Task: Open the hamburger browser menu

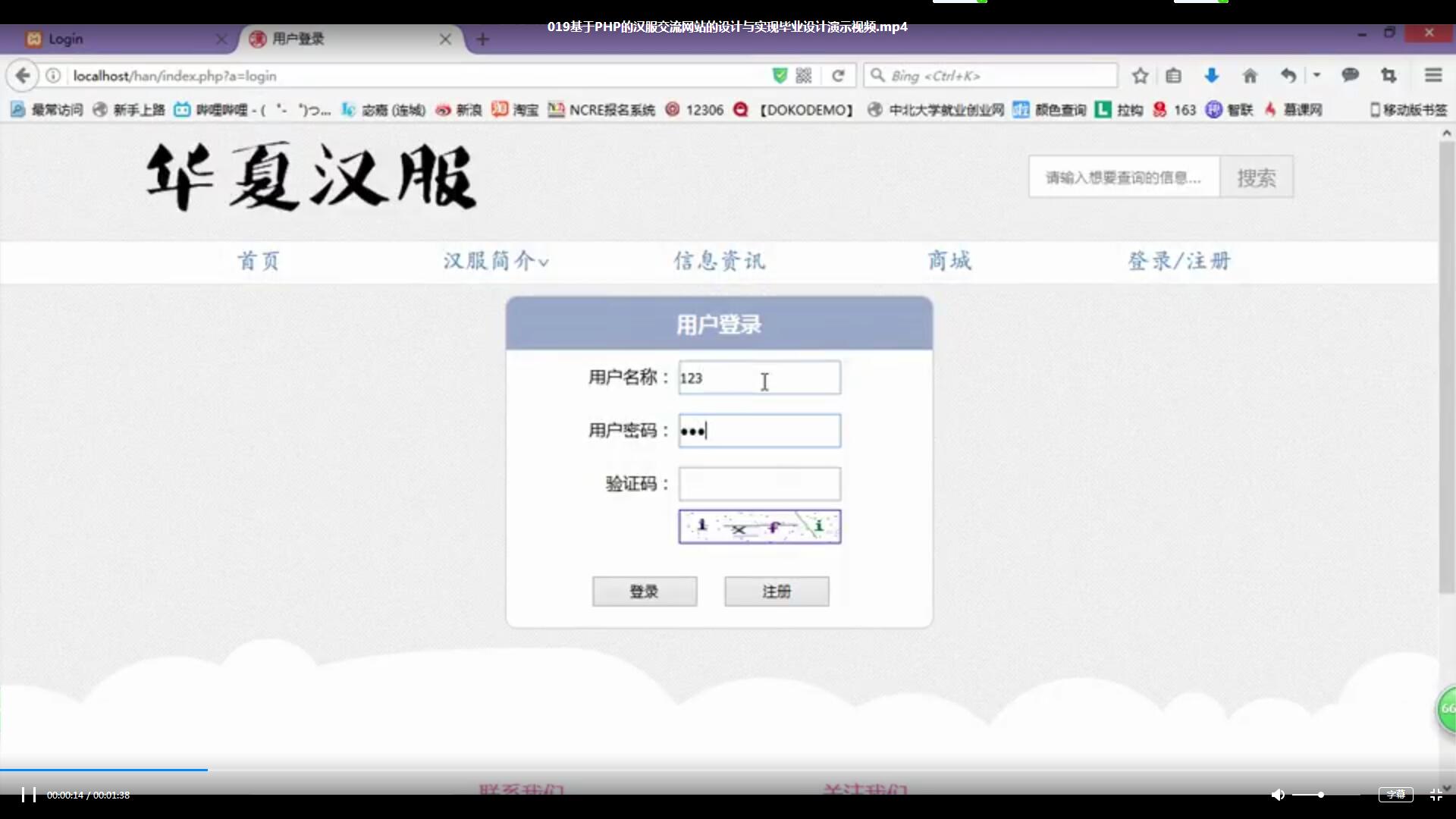Action: [x=1432, y=75]
